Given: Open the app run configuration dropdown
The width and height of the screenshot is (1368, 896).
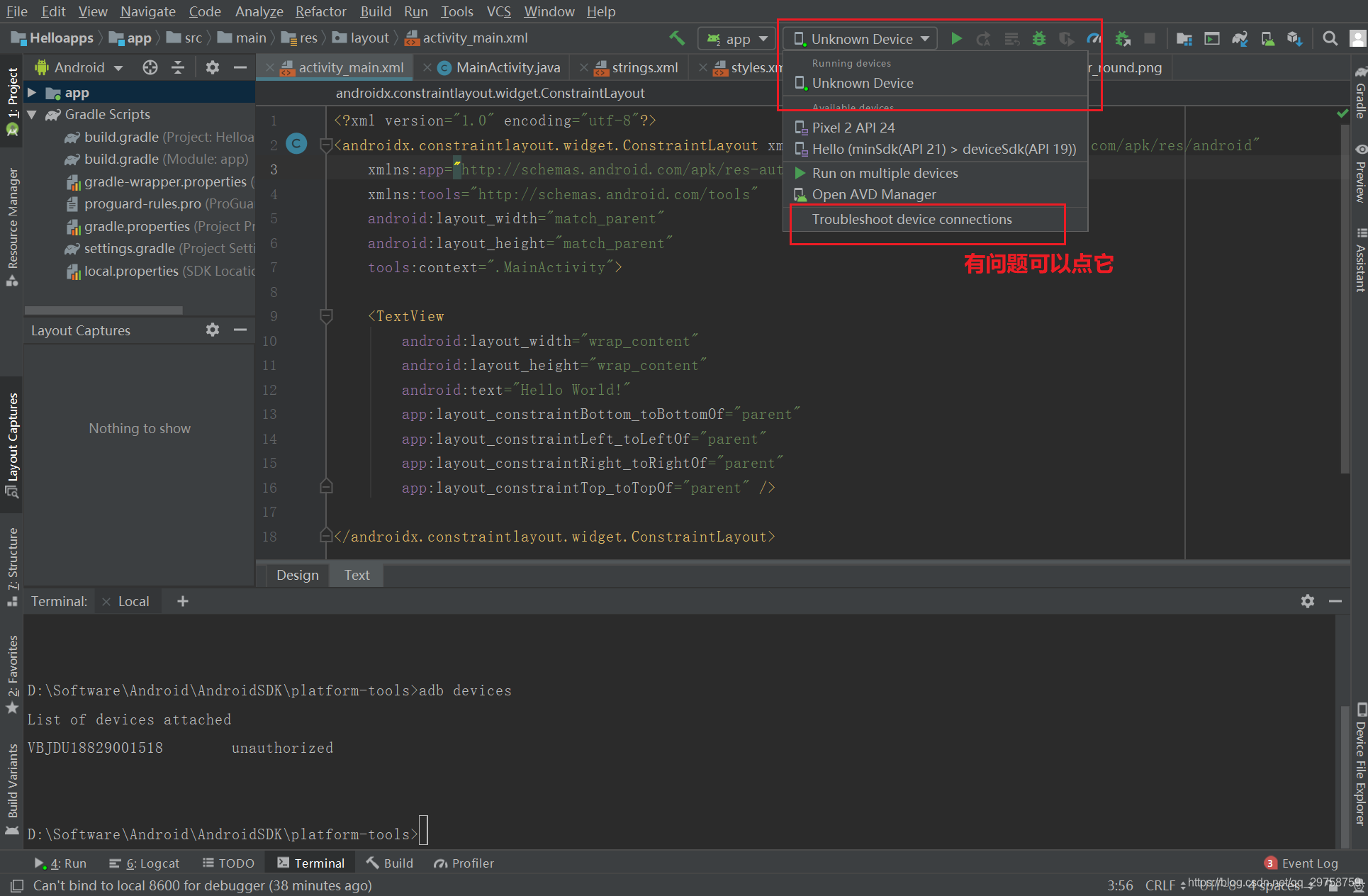Looking at the screenshot, I should click(738, 39).
